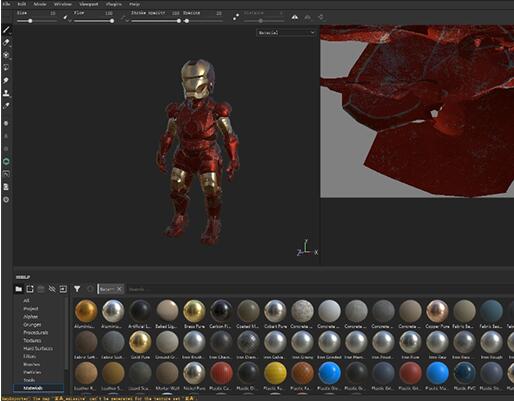This screenshot has width=514, height=401.
Task: Open the Window menu
Action: [x=63, y=4]
